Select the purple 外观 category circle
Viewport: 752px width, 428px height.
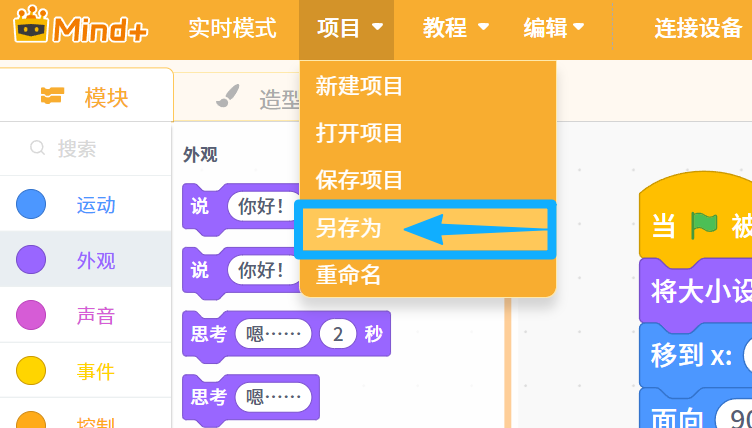pyautogui.click(x=31, y=260)
